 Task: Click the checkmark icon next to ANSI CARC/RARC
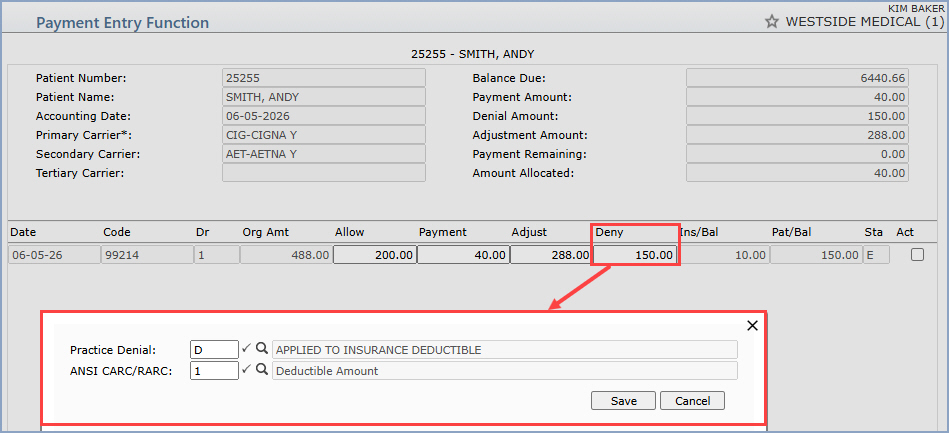click(x=246, y=369)
